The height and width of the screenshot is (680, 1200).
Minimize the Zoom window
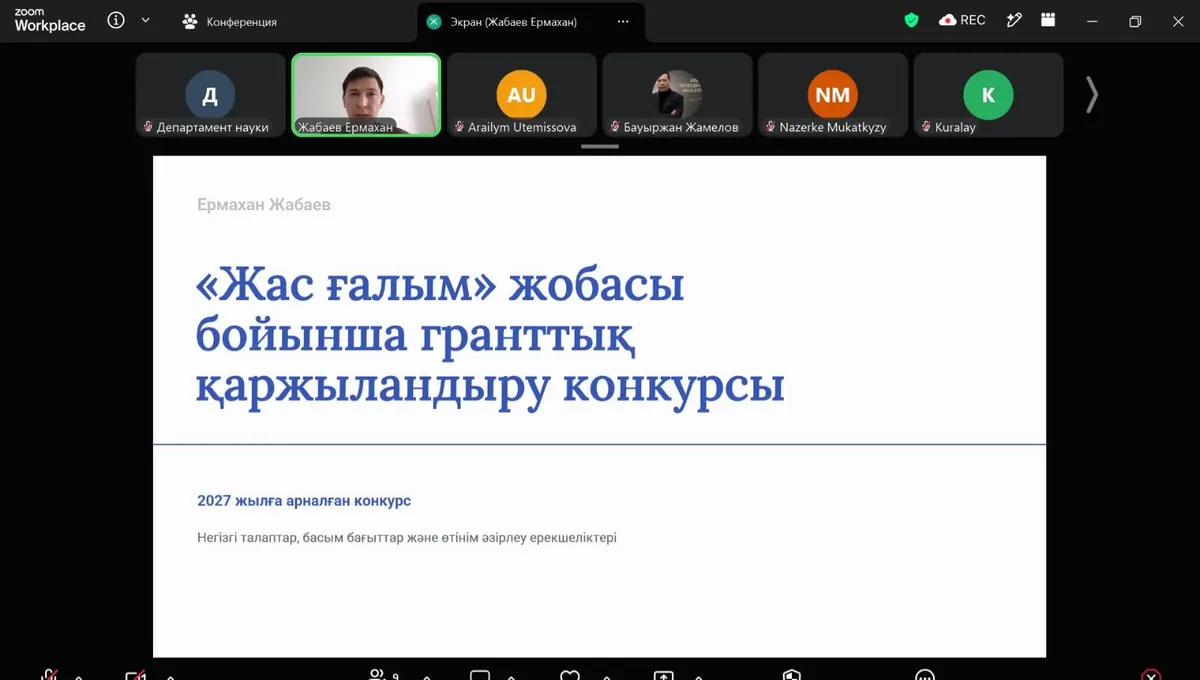point(1092,21)
